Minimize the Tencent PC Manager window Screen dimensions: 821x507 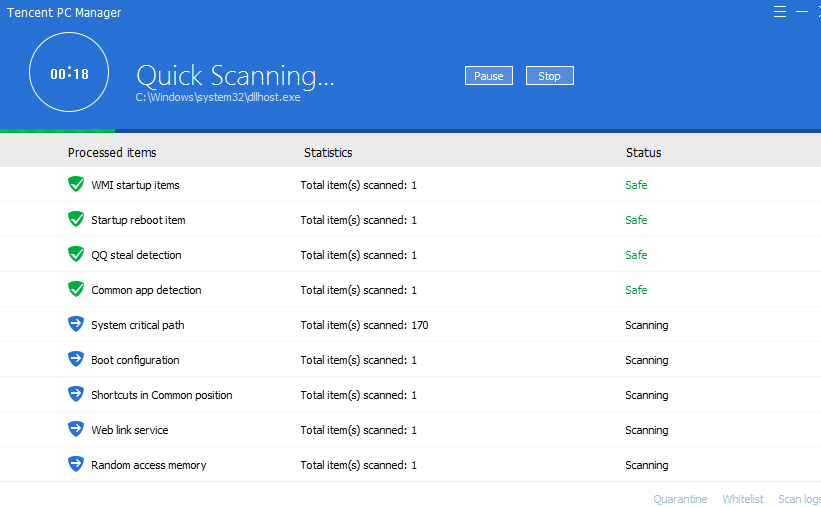(x=802, y=12)
